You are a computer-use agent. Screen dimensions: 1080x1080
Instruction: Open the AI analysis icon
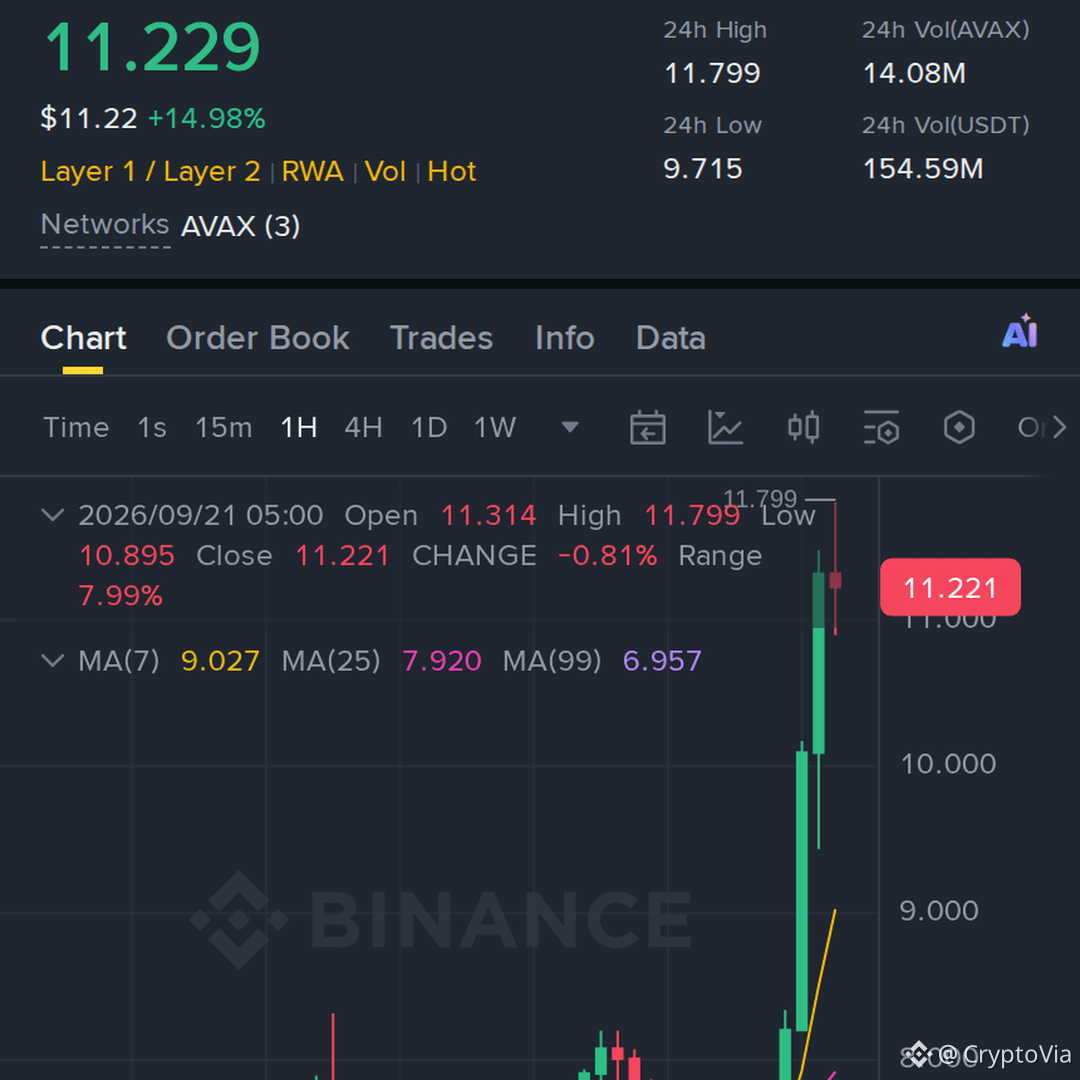[1020, 332]
